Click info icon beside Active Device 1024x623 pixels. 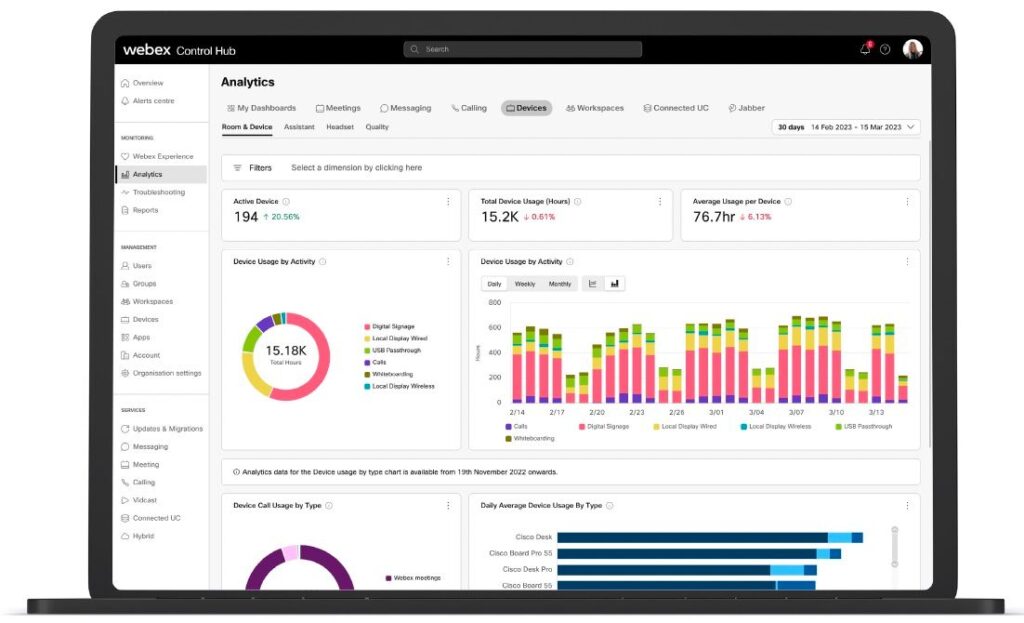pyautogui.click(x=286, y=202)
